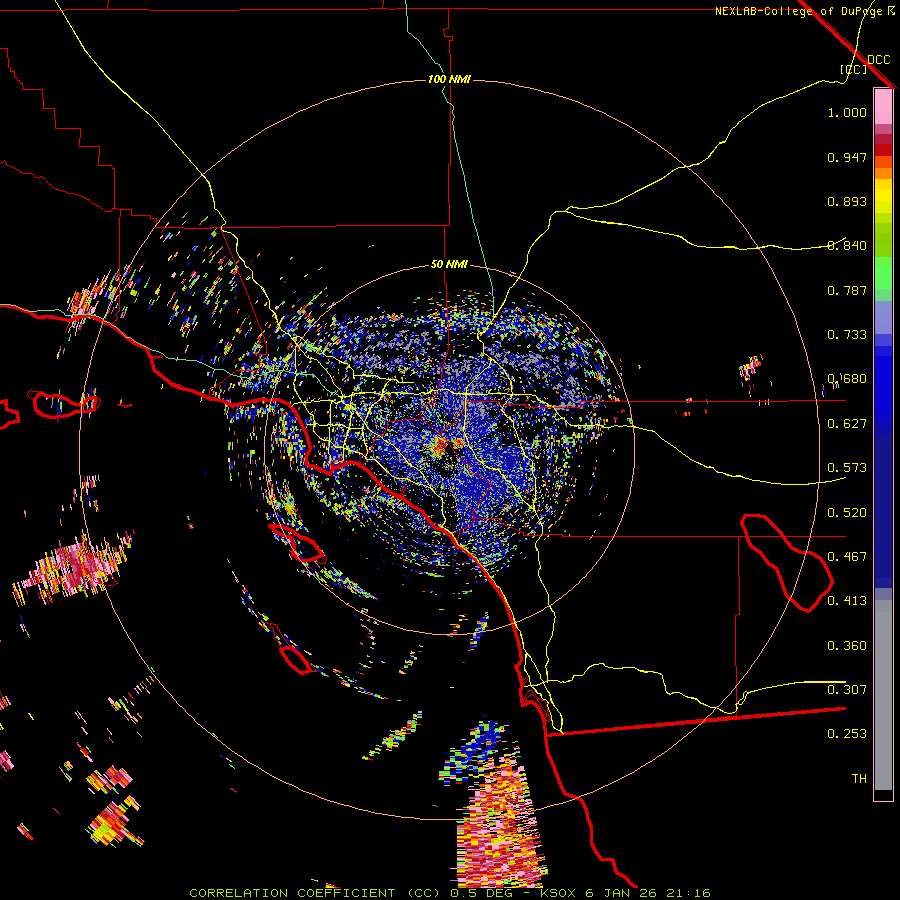Click the 0.467 scale value
This screenshot has width=900, height=900.
click(847, 557)
